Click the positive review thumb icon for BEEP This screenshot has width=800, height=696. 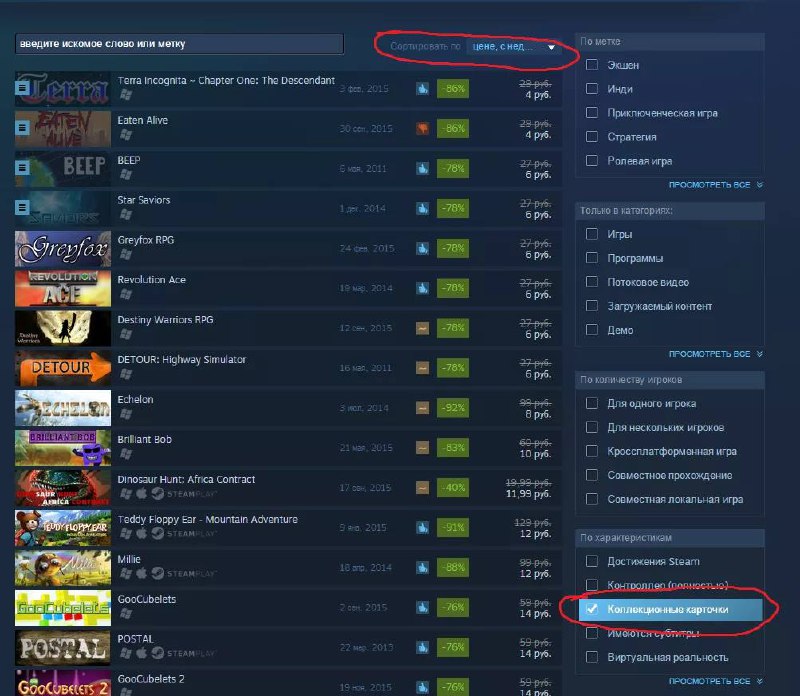[x=422, y=168]
